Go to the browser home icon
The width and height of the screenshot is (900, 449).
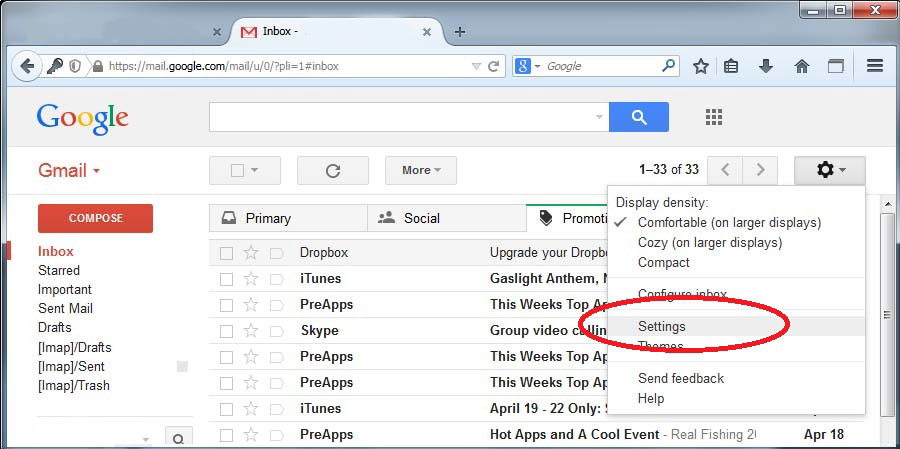(801, 66)
